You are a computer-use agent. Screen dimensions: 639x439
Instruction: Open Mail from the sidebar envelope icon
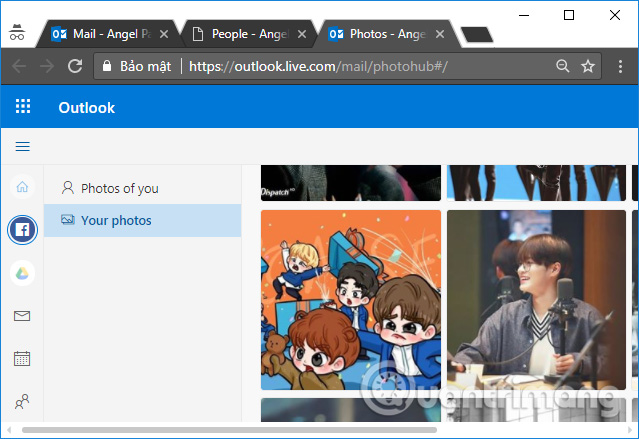tap(22, 316)
